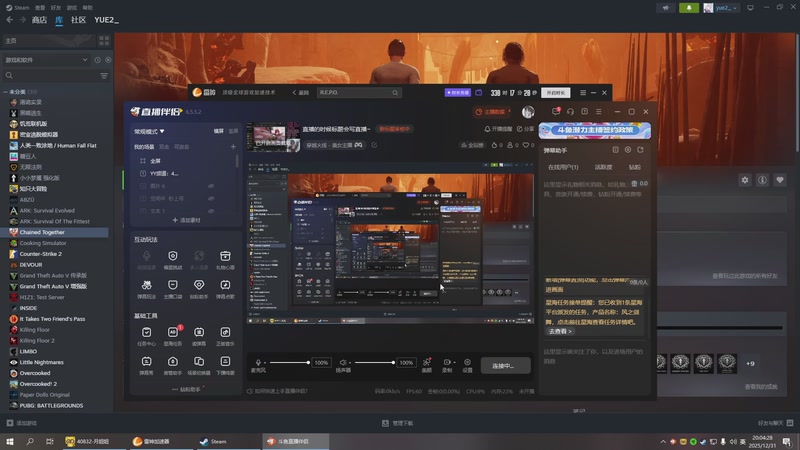This screenshot has height=450, width=800.
Task: Click the 主播数据 streamer data button
Action: [490, 112]
